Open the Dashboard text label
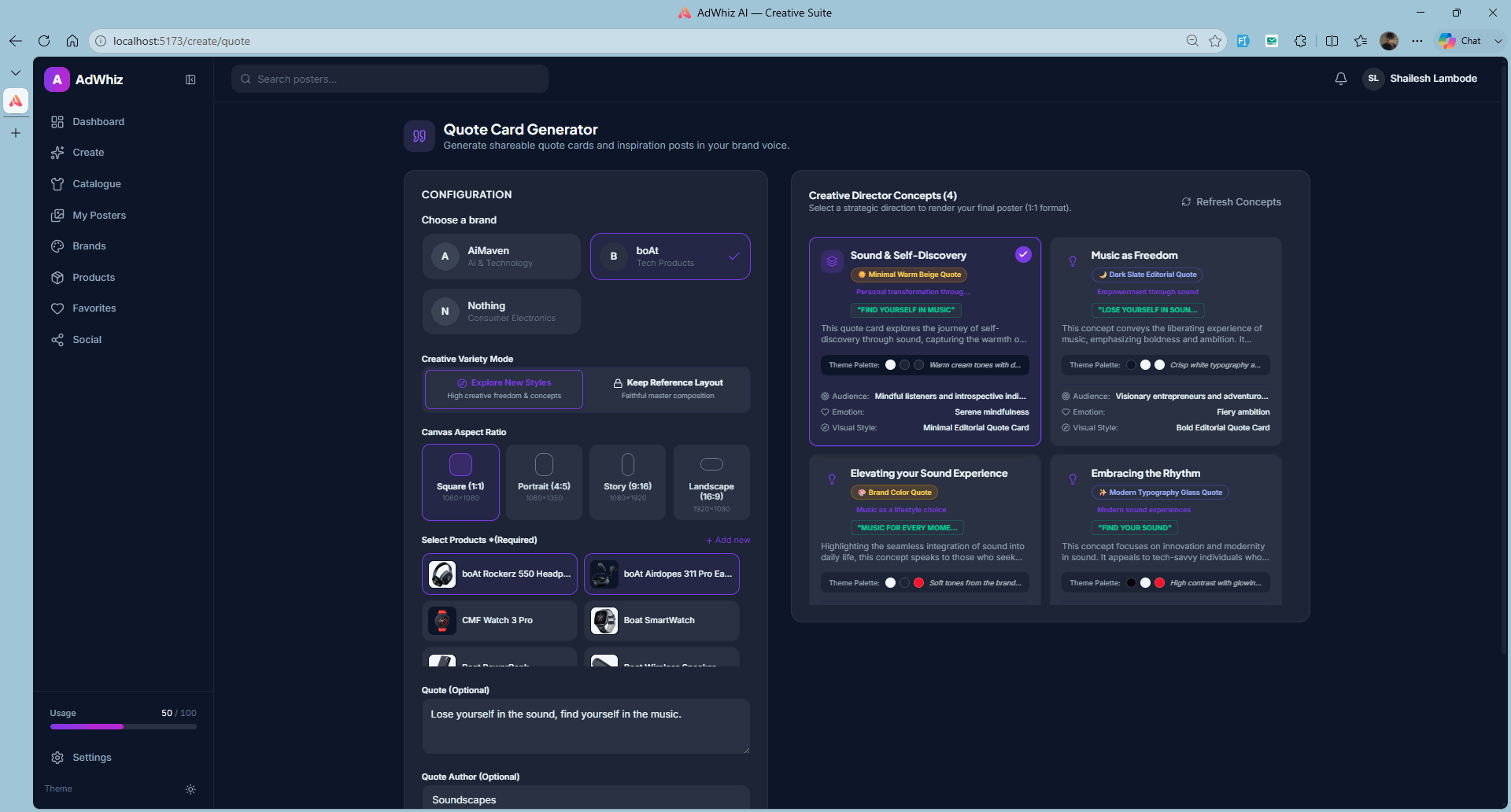Viewport: 1511px width, 812px height. pyautogui.click(x=98, y=122)
